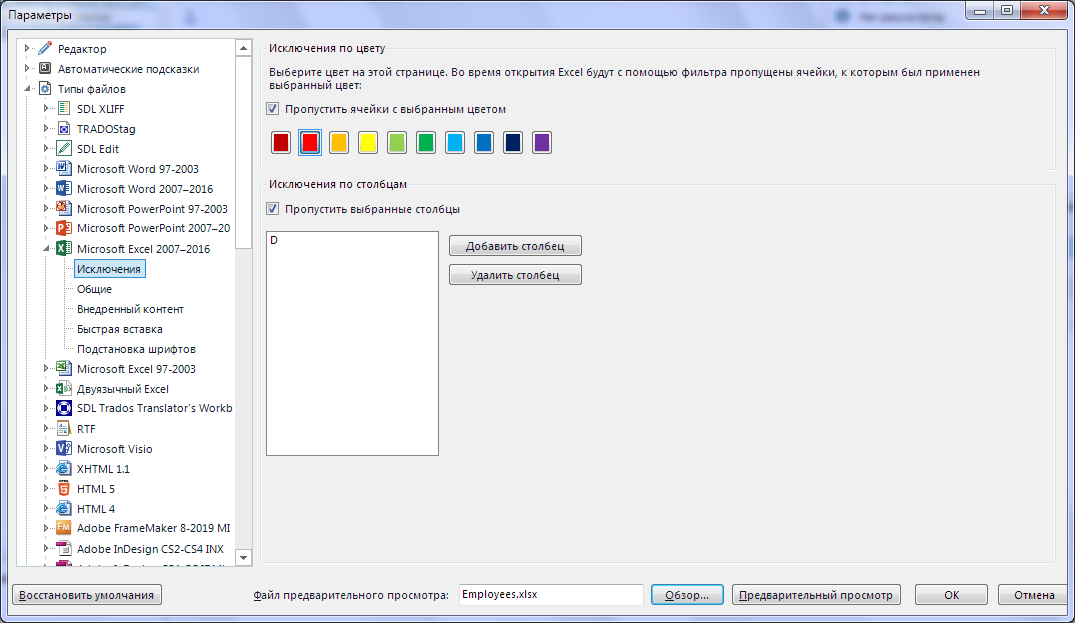
Task: Open the Общие settings page
Action: 94,289
